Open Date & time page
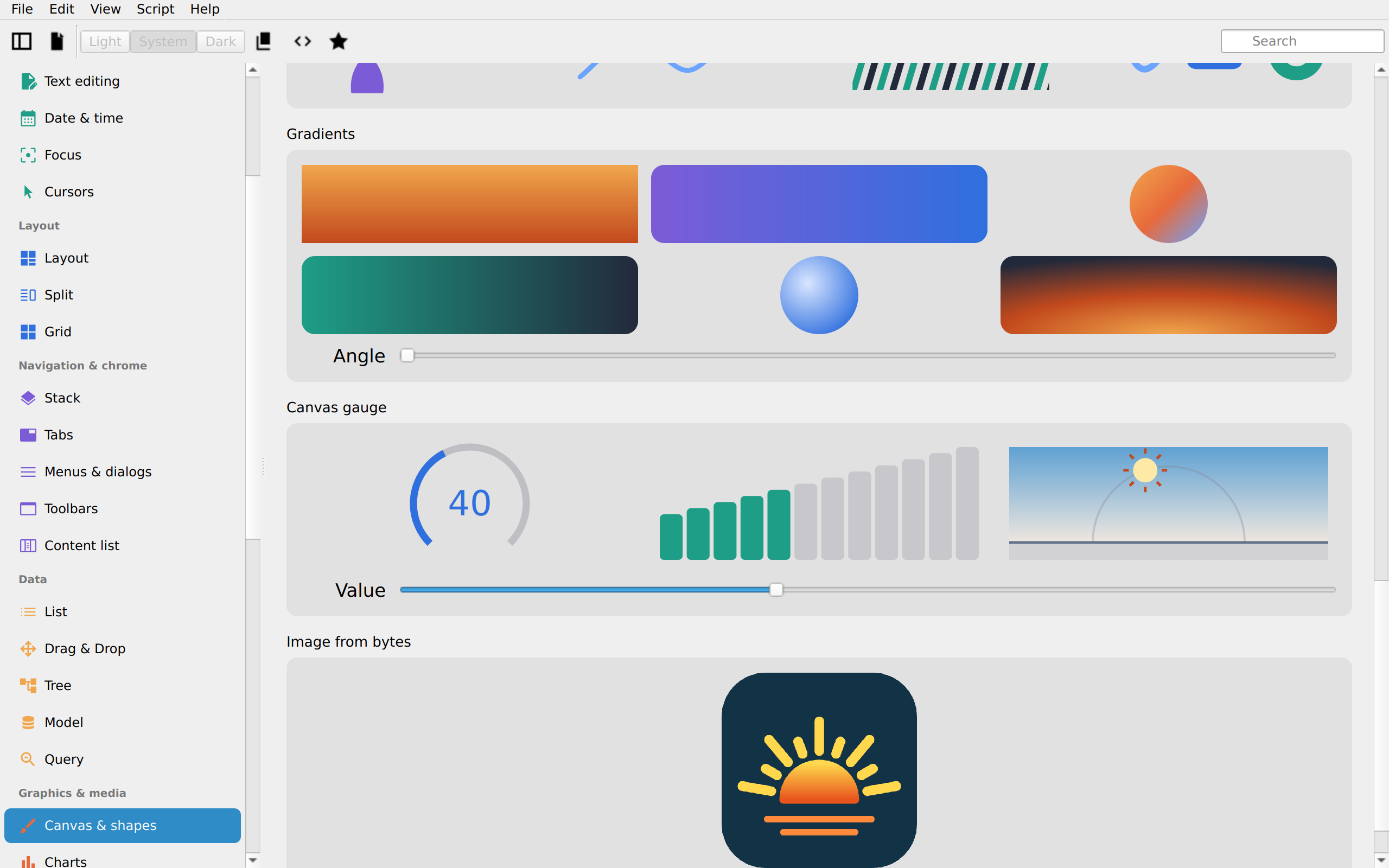1389x868 pixels. [122, 118]
